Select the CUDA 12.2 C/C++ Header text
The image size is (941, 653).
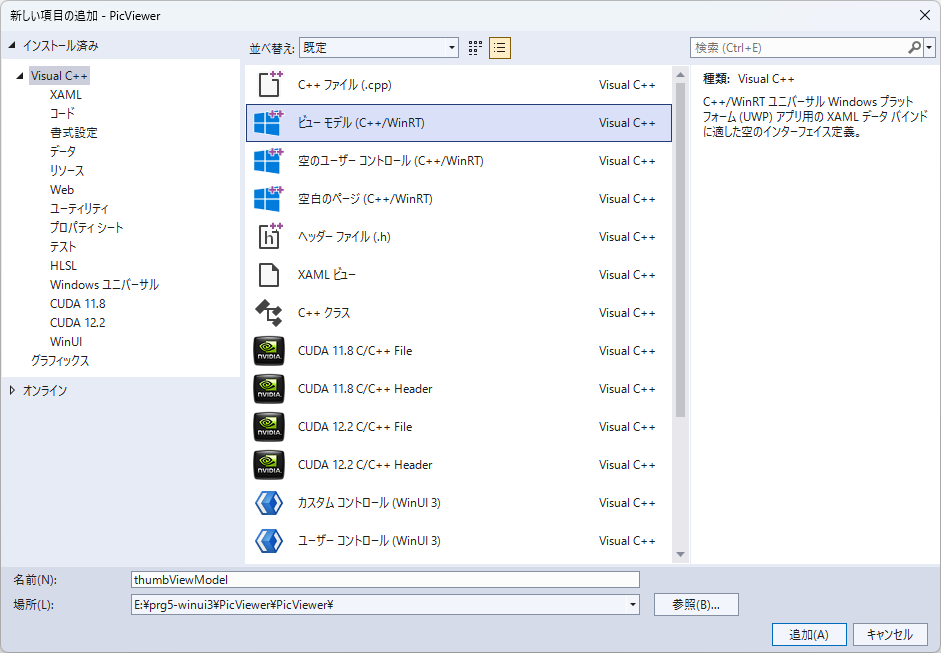[x=365, y=465]
